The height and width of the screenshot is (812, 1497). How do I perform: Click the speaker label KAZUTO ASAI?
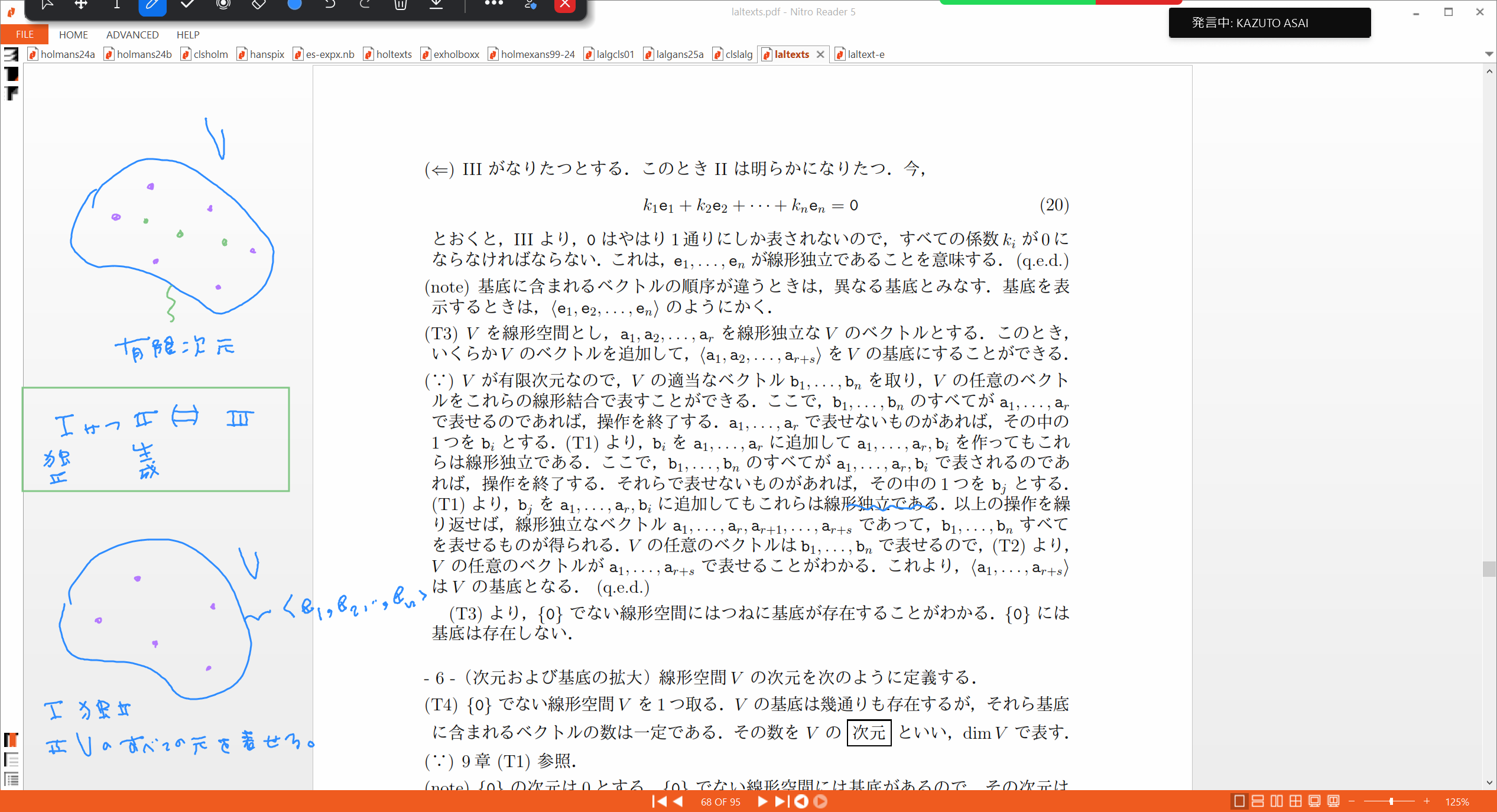point(1272,23)
